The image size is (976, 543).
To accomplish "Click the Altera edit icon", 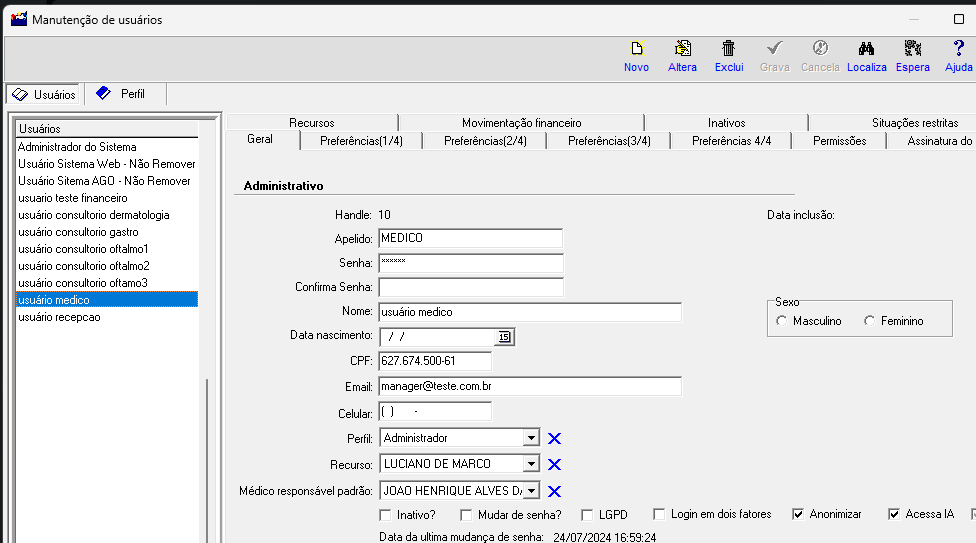I will point(682,49).
